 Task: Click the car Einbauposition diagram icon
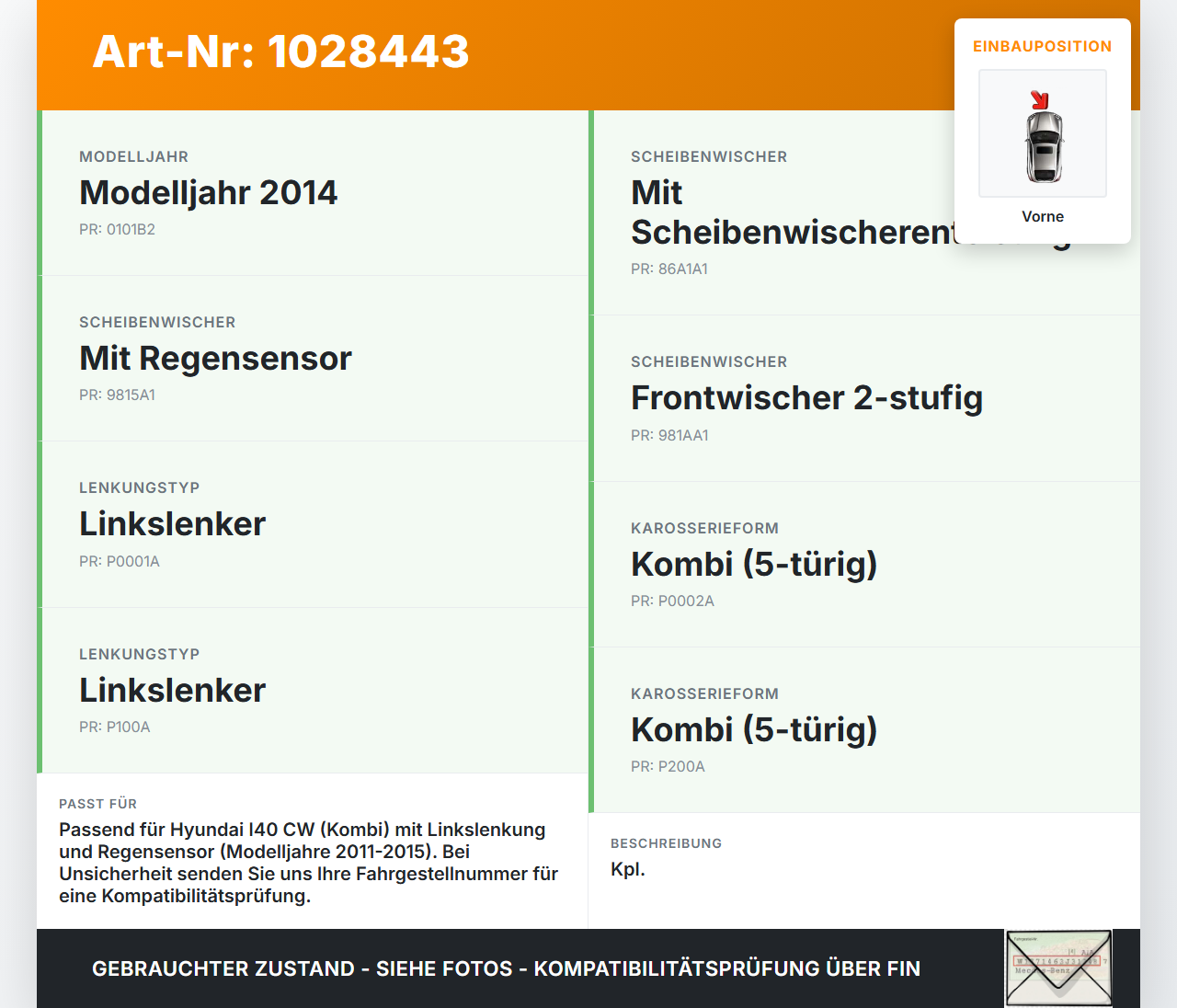point(1042,133)
